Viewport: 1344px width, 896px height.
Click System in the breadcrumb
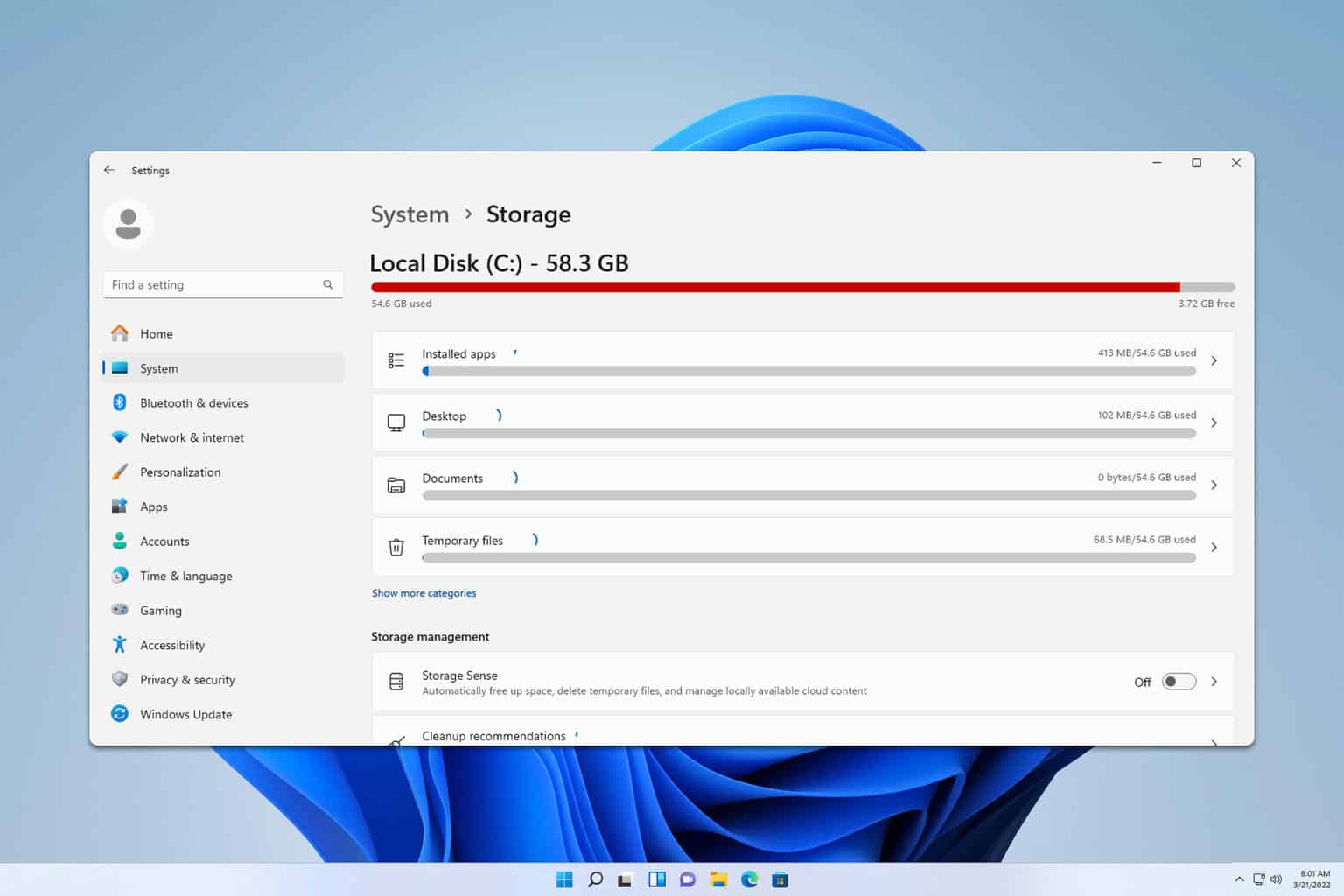[x=409, y=214]
